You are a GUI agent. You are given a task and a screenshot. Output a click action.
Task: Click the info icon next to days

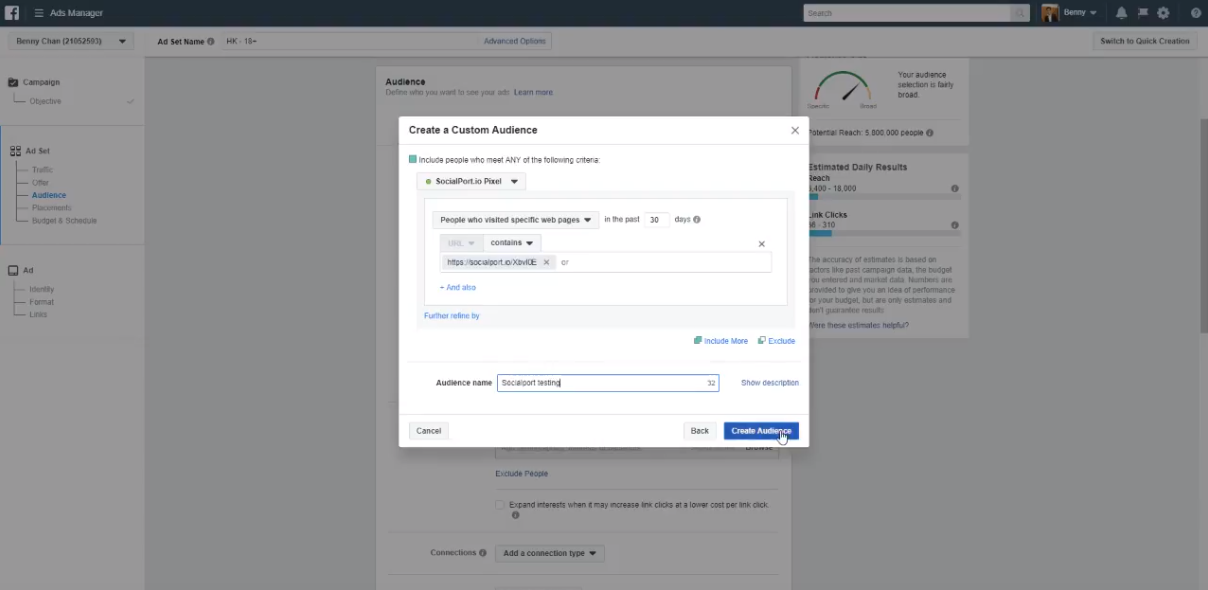click(x=697, y=219)
